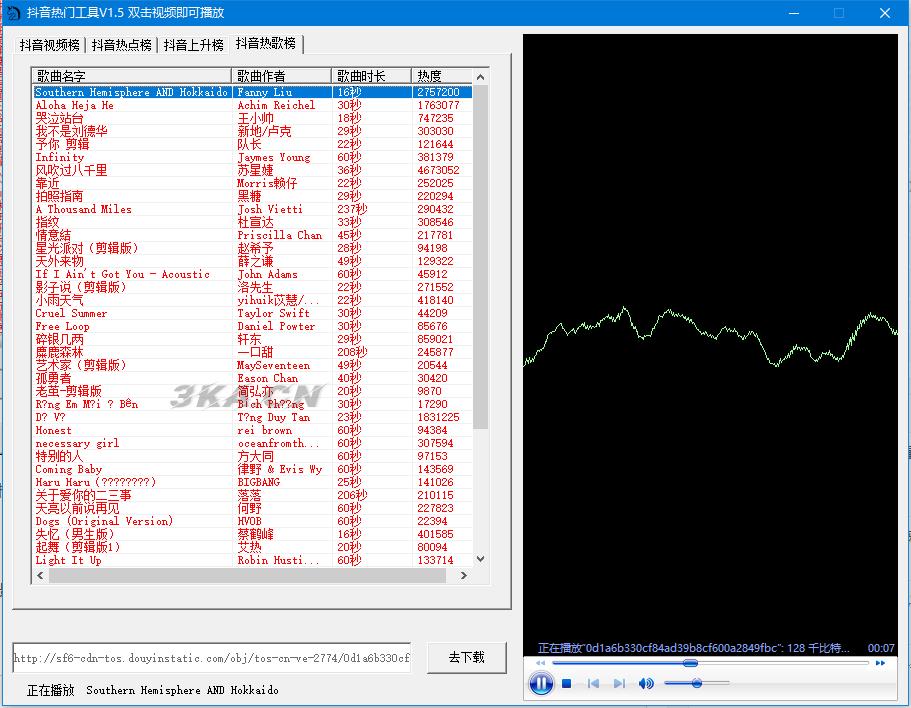Select song row 孤勇者

[252, 378]
